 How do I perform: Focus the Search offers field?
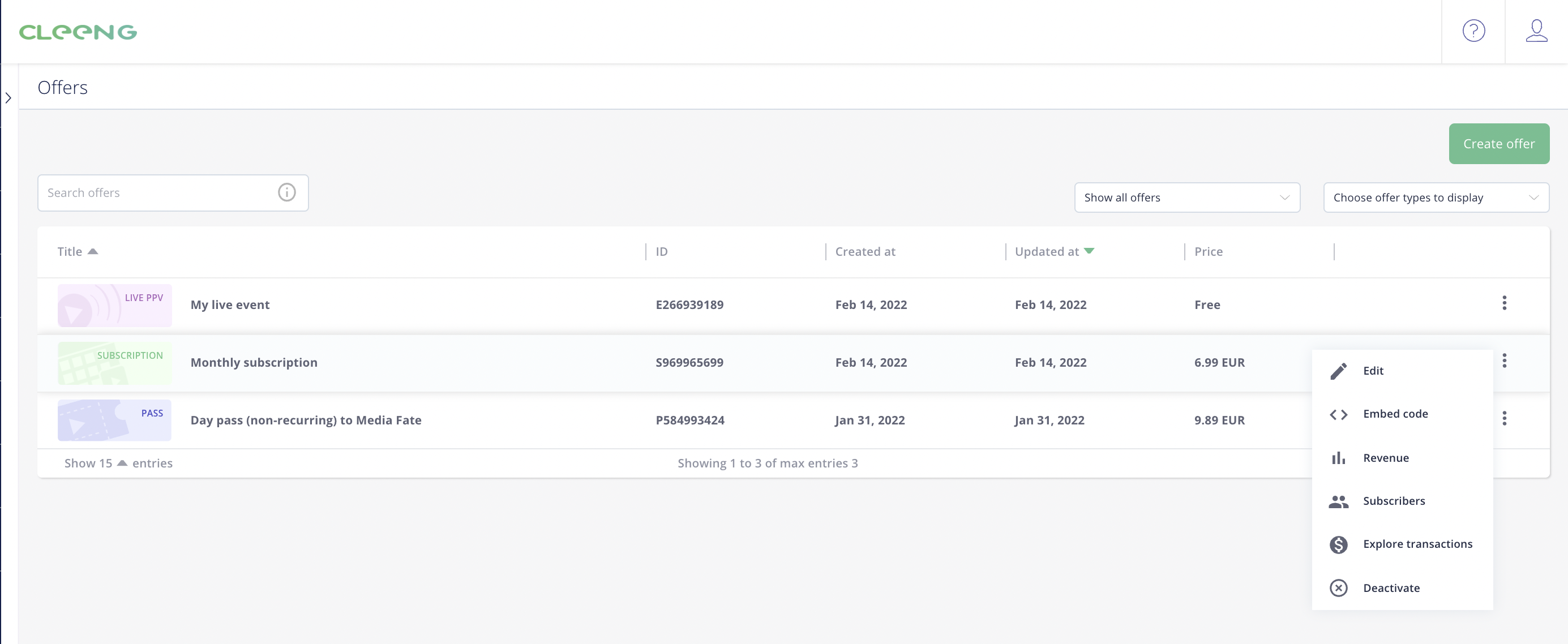click(173, 193)
